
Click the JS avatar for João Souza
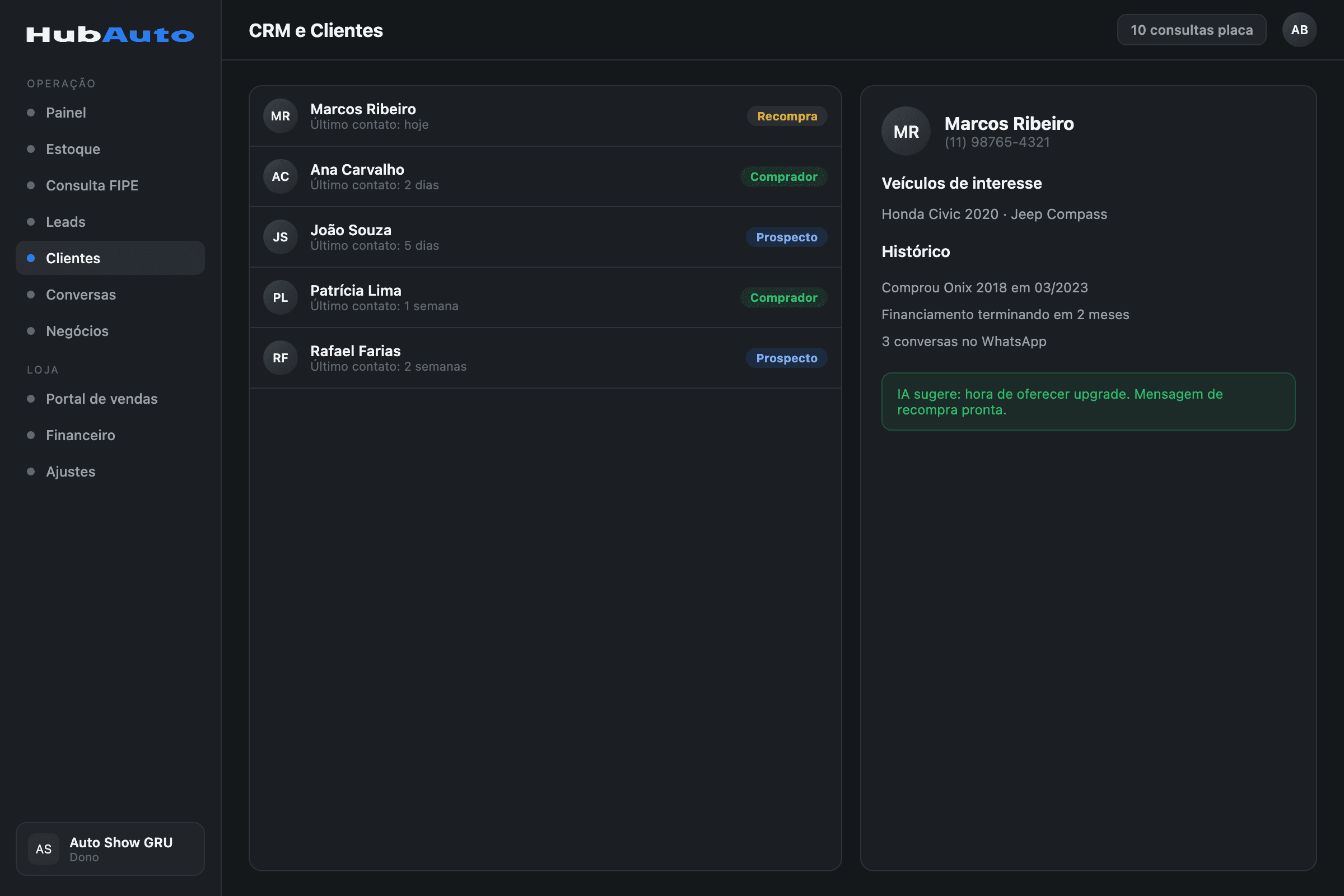280,237
